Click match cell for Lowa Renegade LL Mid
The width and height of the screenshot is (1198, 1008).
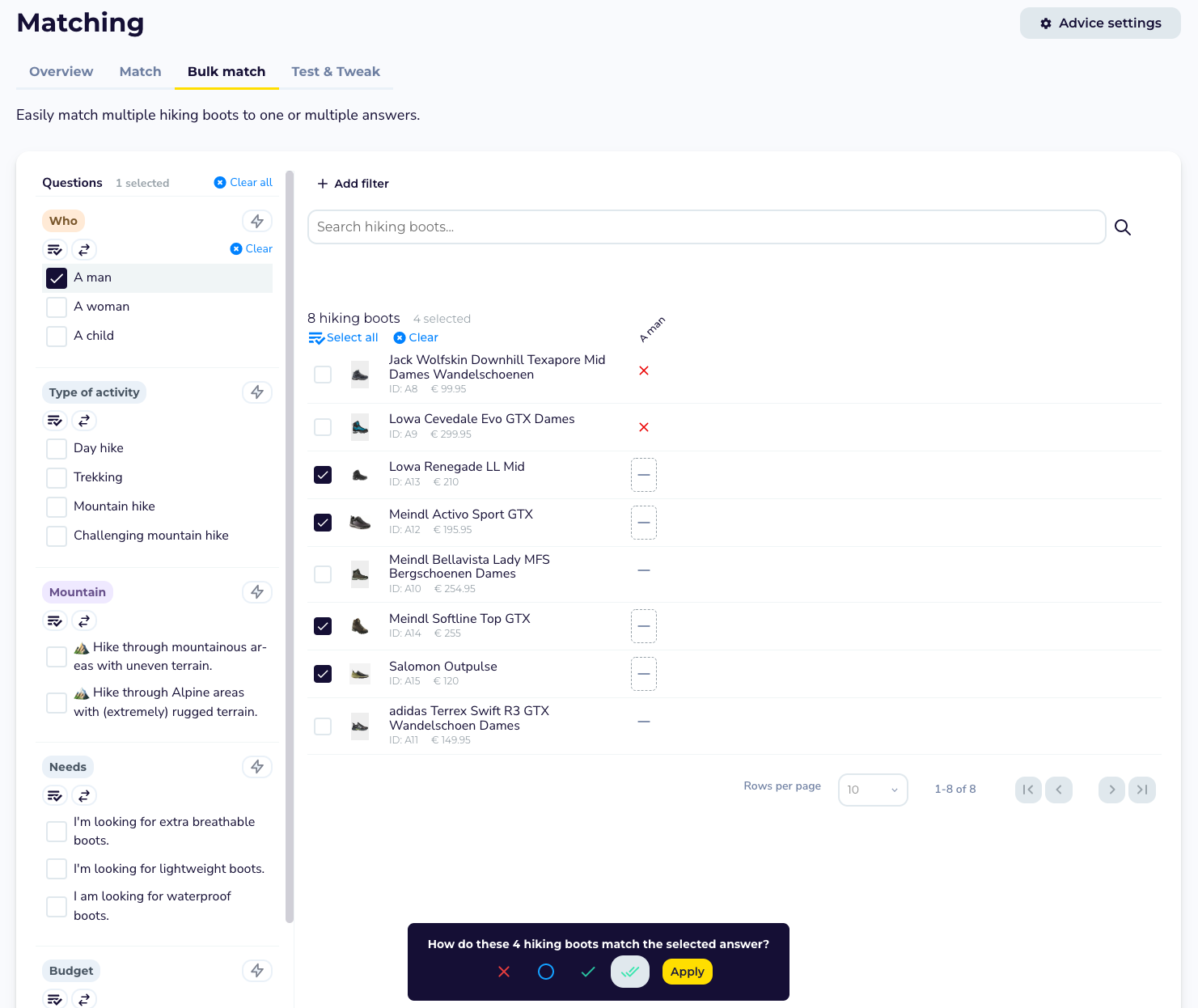point(644,475)
